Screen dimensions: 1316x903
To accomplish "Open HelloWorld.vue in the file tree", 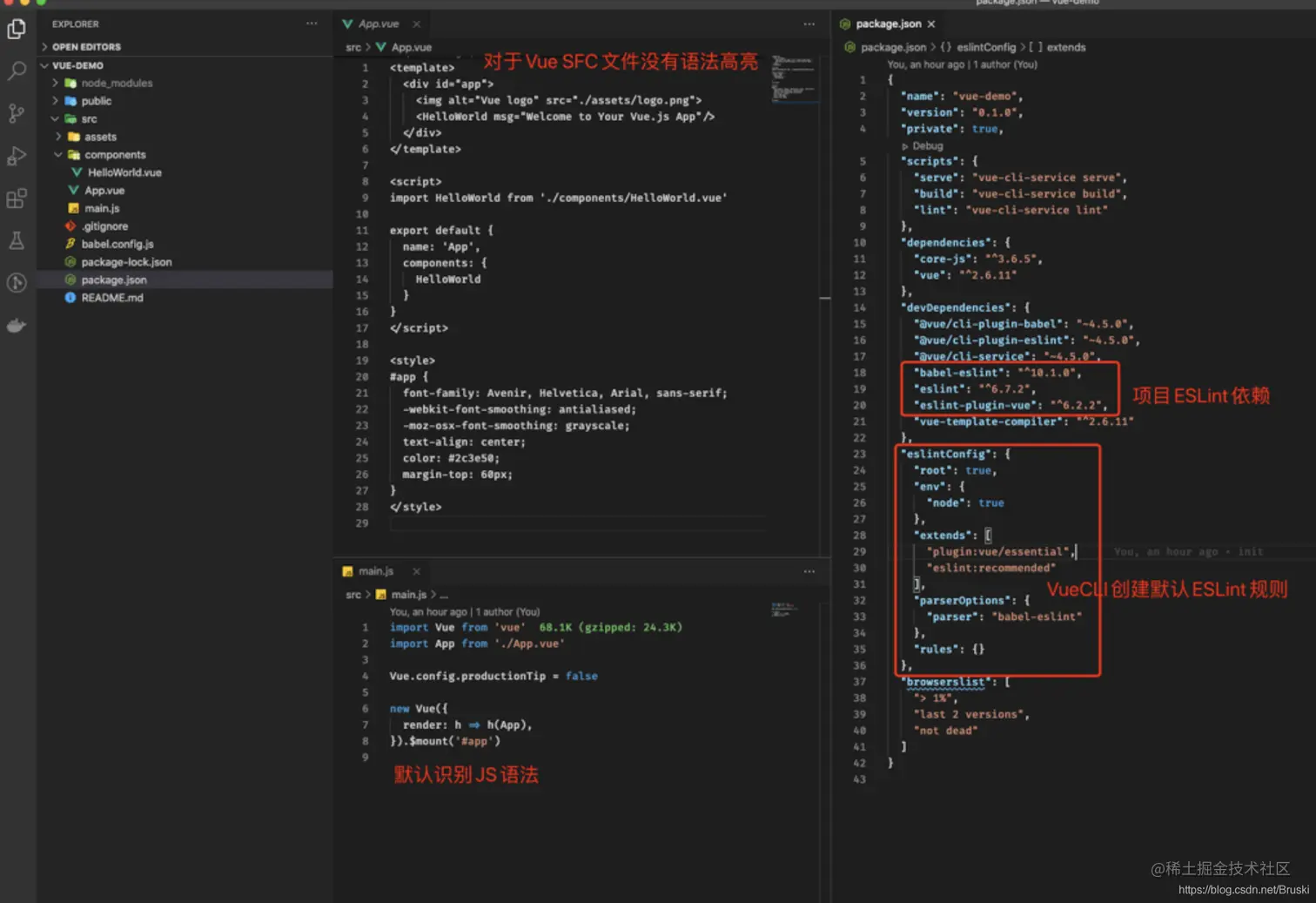I will 124,172.
